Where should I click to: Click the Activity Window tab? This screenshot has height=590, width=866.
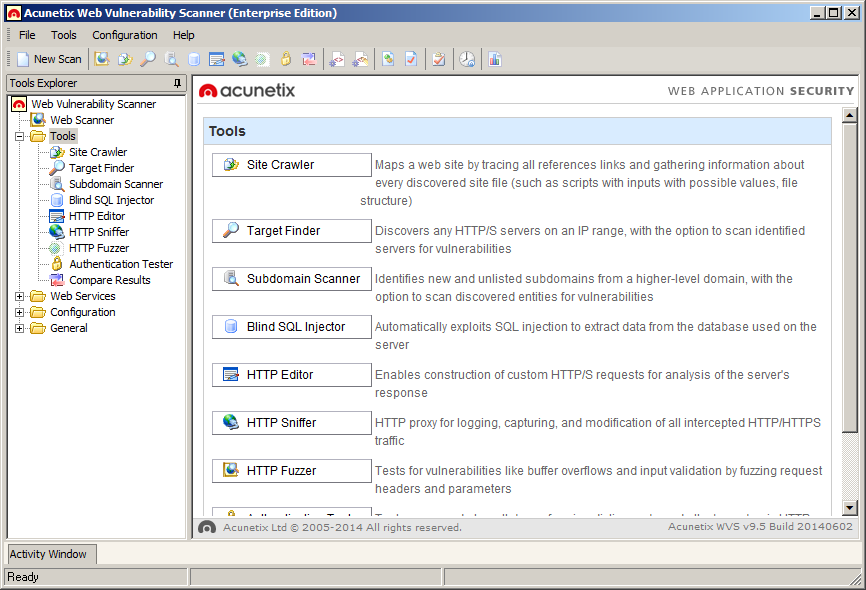click(48, 554)
